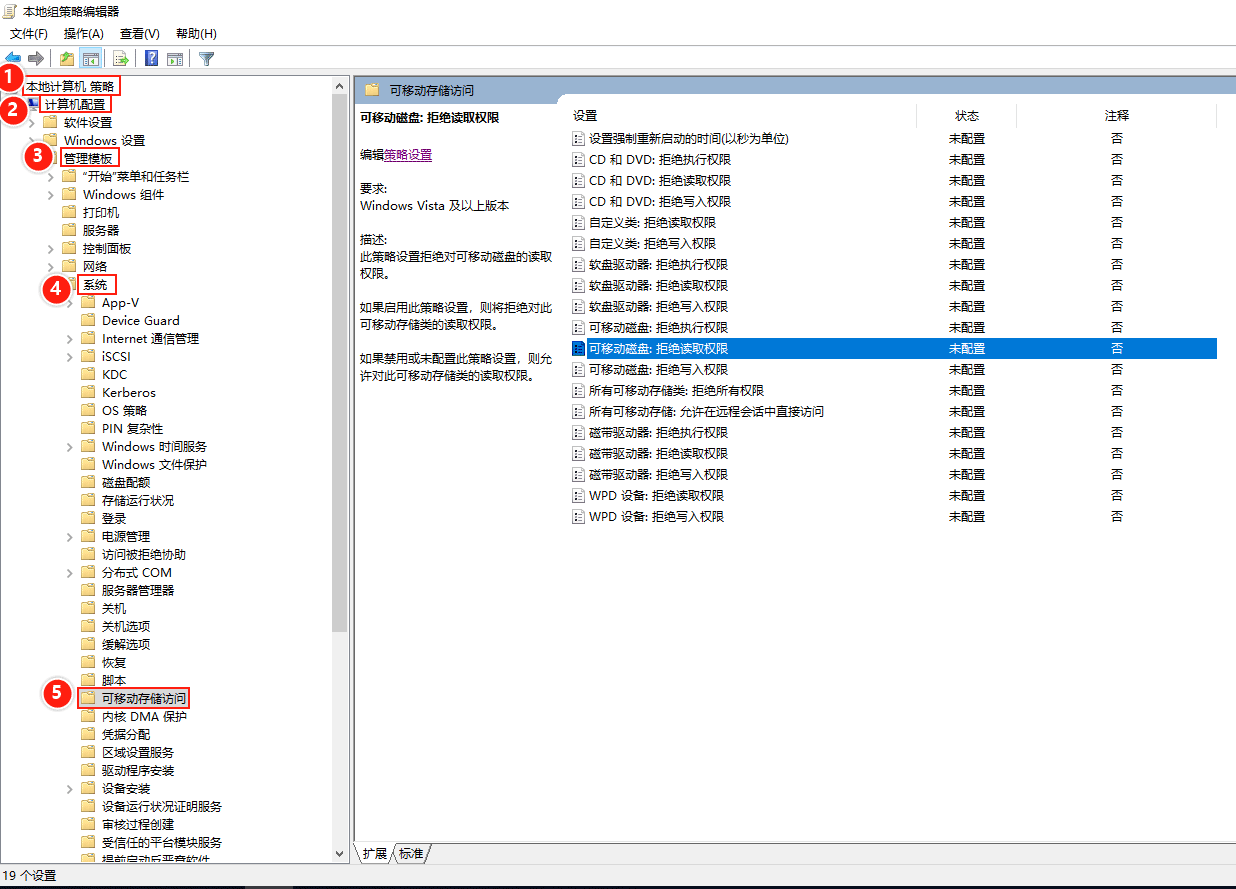
Task: Expand the Windows 组件 folder chevron
Action: tap(51, 195)
